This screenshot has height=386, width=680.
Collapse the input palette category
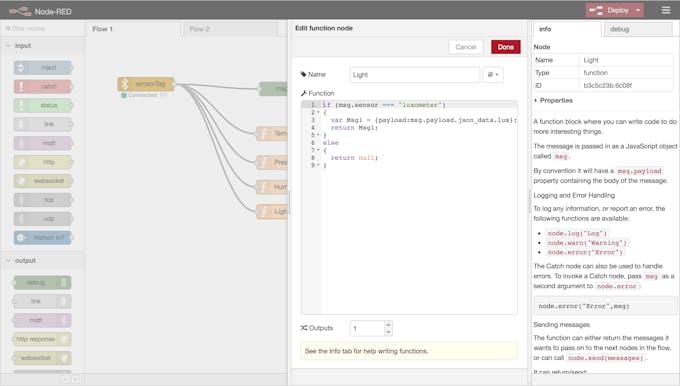(9, 46)
